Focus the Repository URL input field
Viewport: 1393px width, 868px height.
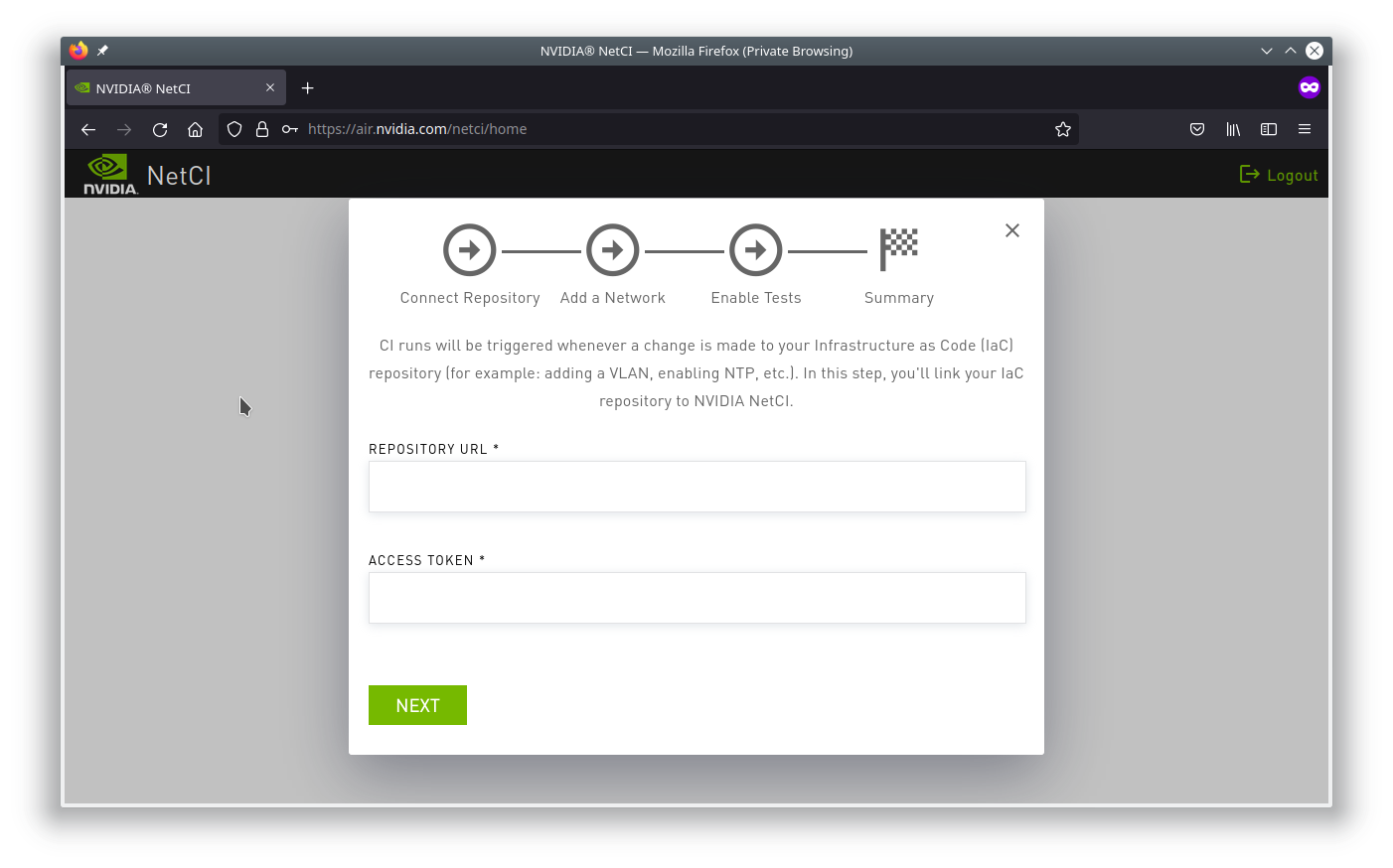click(x=696, y=487)
